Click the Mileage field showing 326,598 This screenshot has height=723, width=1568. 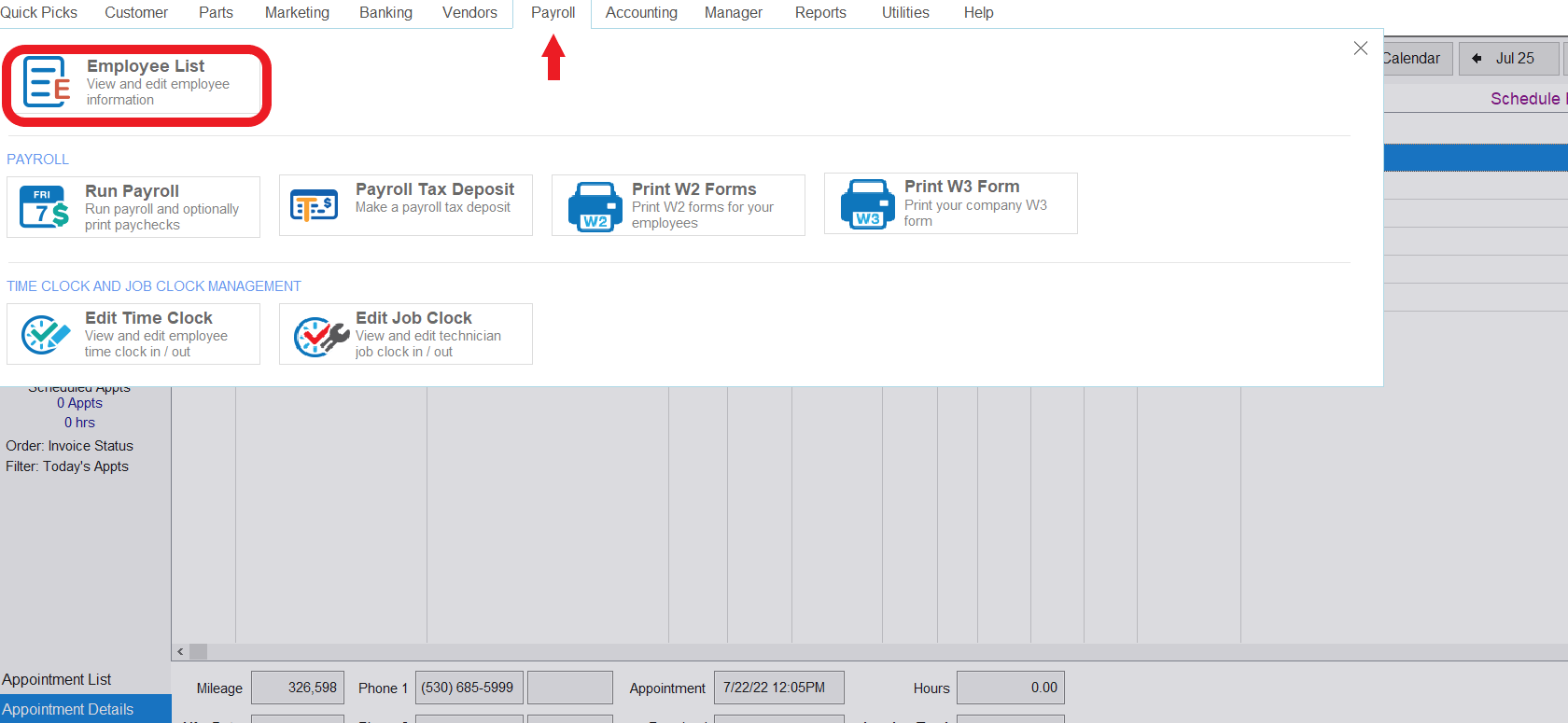click(298, 688)
